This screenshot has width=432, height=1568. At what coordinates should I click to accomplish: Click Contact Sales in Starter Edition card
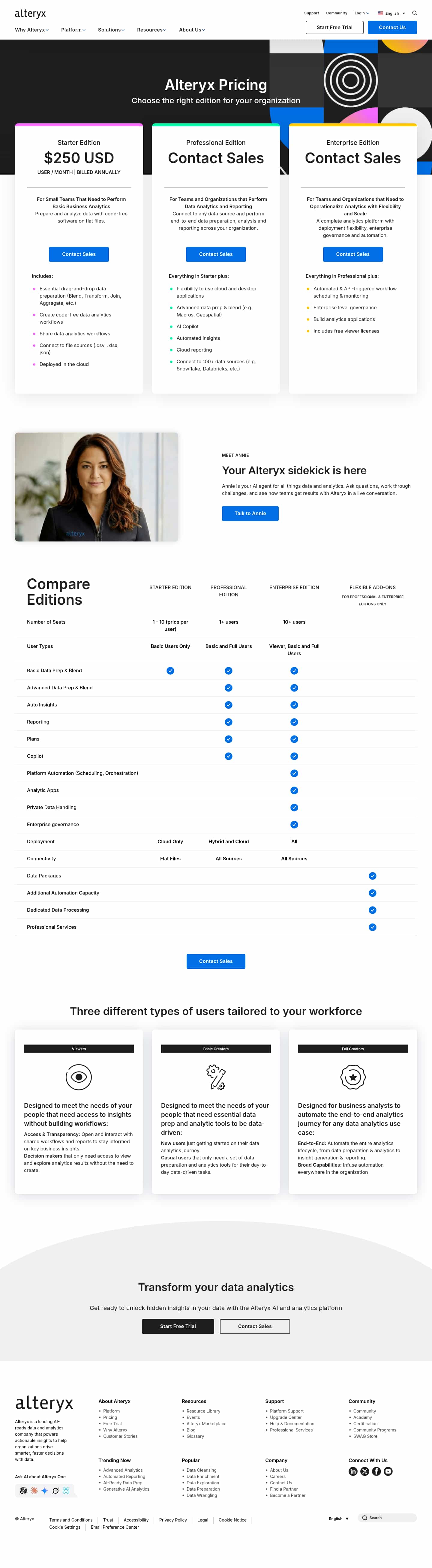click(x=79, y=254)
